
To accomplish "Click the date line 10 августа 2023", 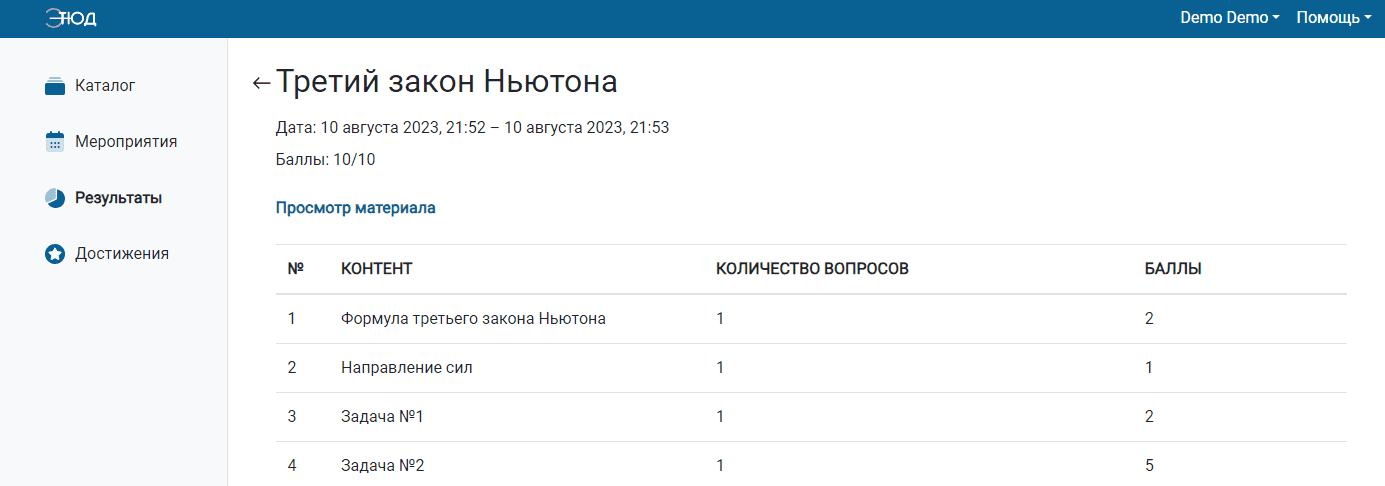I will (472, 128).
